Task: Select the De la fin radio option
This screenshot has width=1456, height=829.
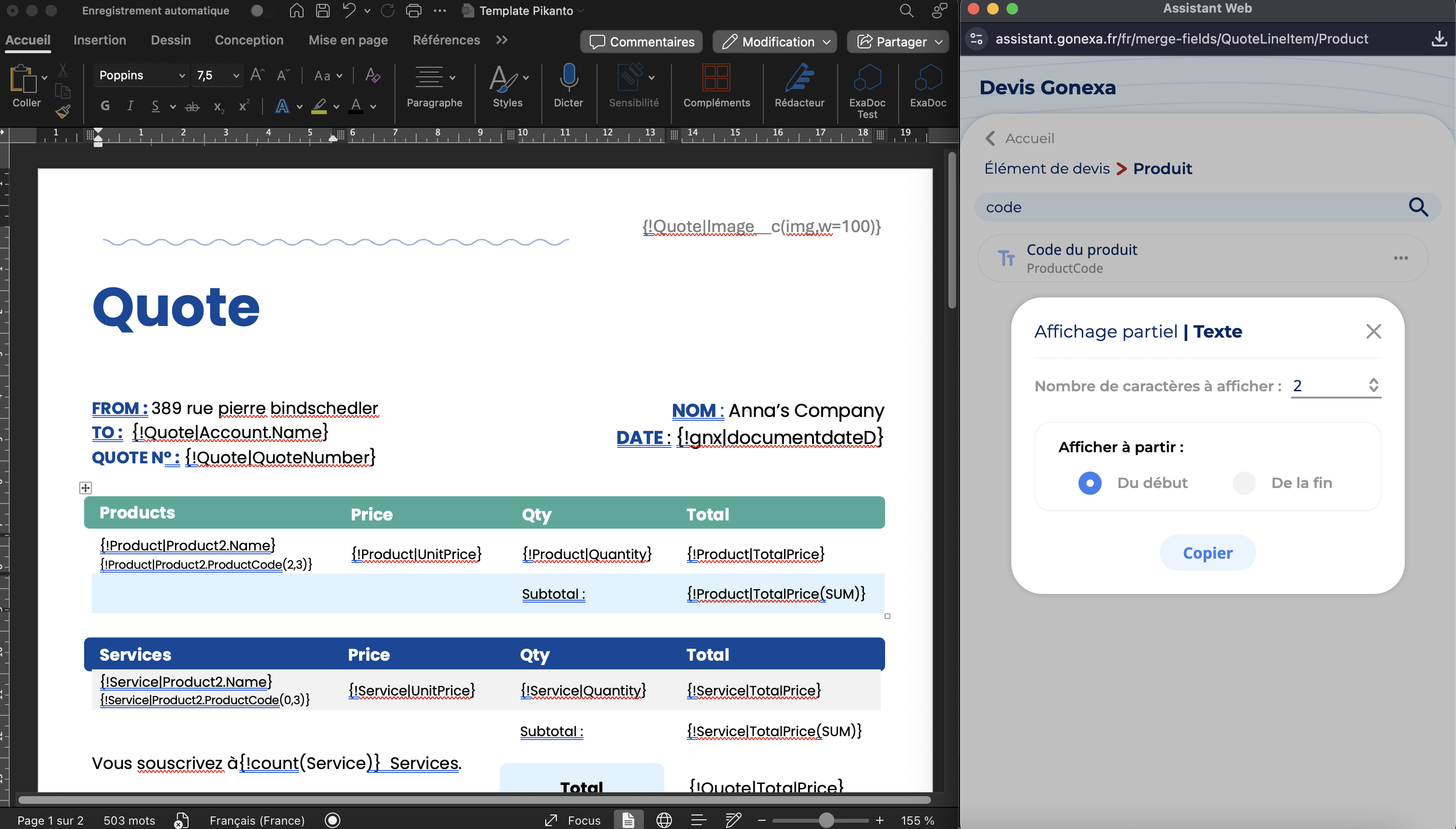Action: pyautogui.click(x=1244, y=483)
